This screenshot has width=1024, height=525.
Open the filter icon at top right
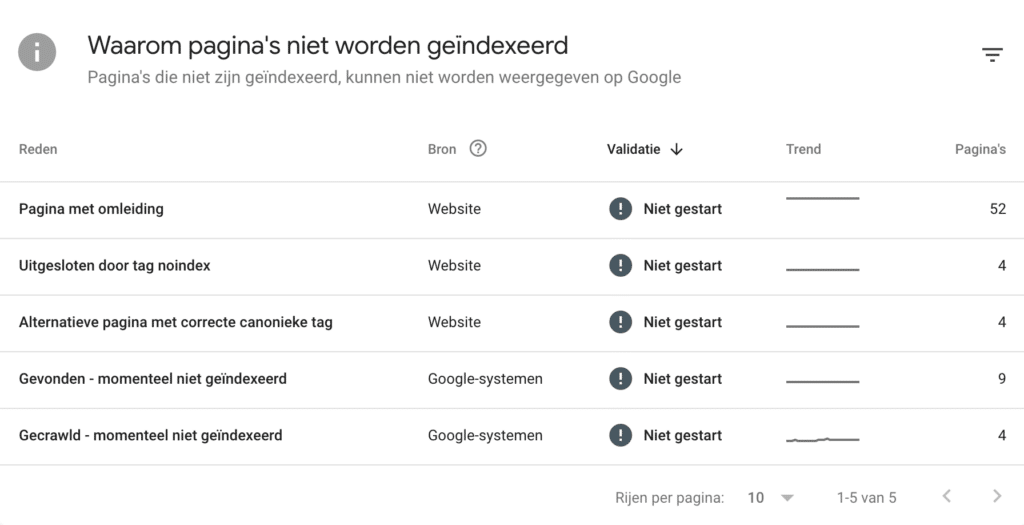pos(992,55)
